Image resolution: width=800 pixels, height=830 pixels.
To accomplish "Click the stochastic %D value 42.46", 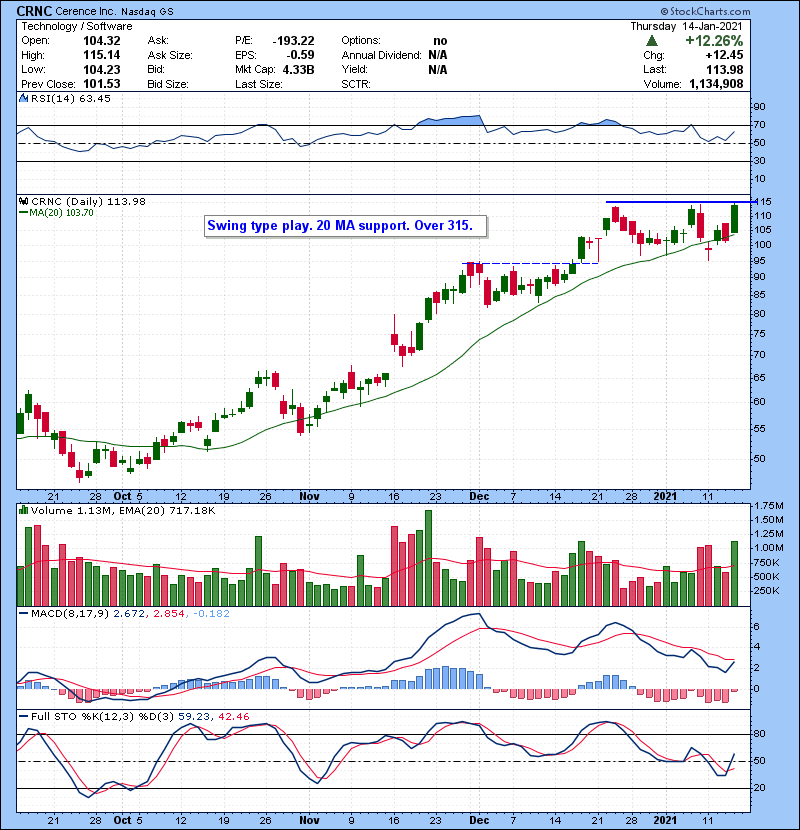I will coord(233,717).
